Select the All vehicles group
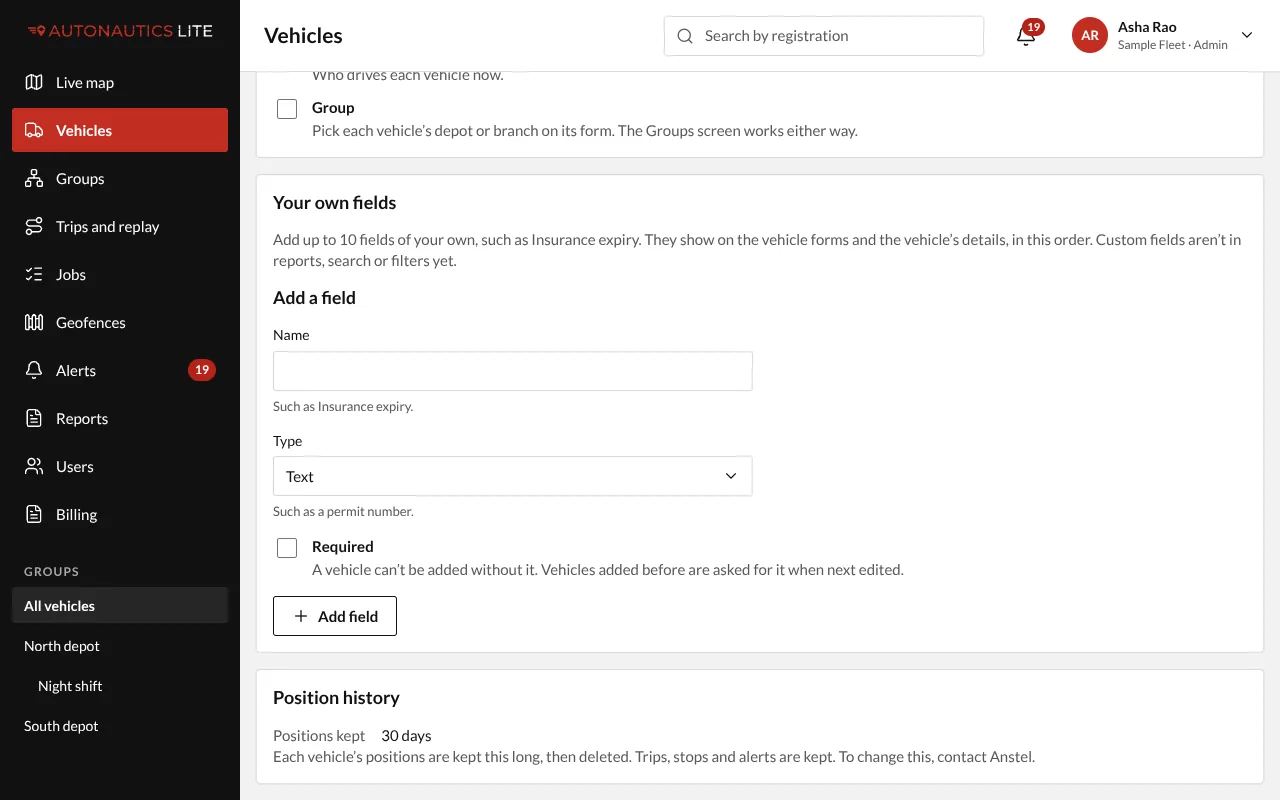The image size is (1280, 800). 120,606
